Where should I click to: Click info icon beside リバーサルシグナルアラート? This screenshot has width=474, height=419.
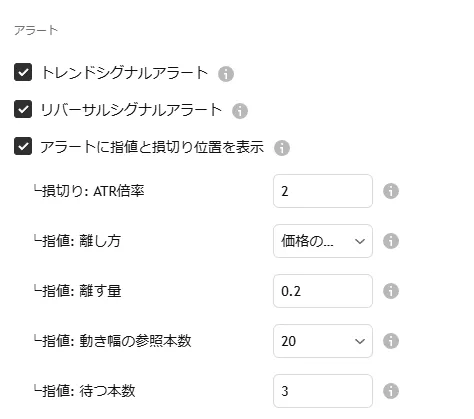[x=240, y=111]
